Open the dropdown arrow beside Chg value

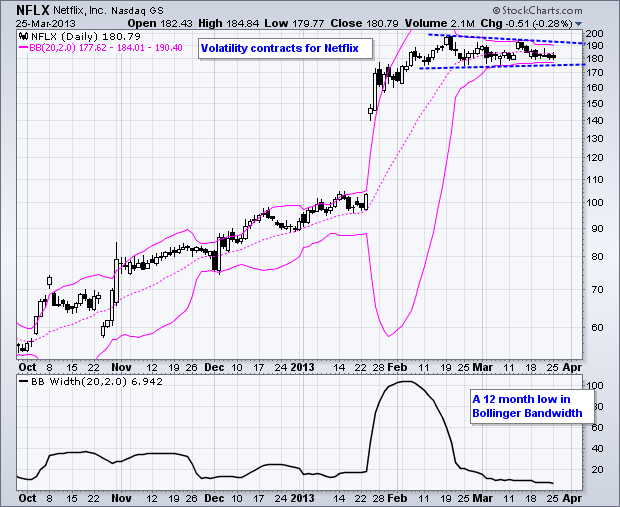click(x=578, y=24)
